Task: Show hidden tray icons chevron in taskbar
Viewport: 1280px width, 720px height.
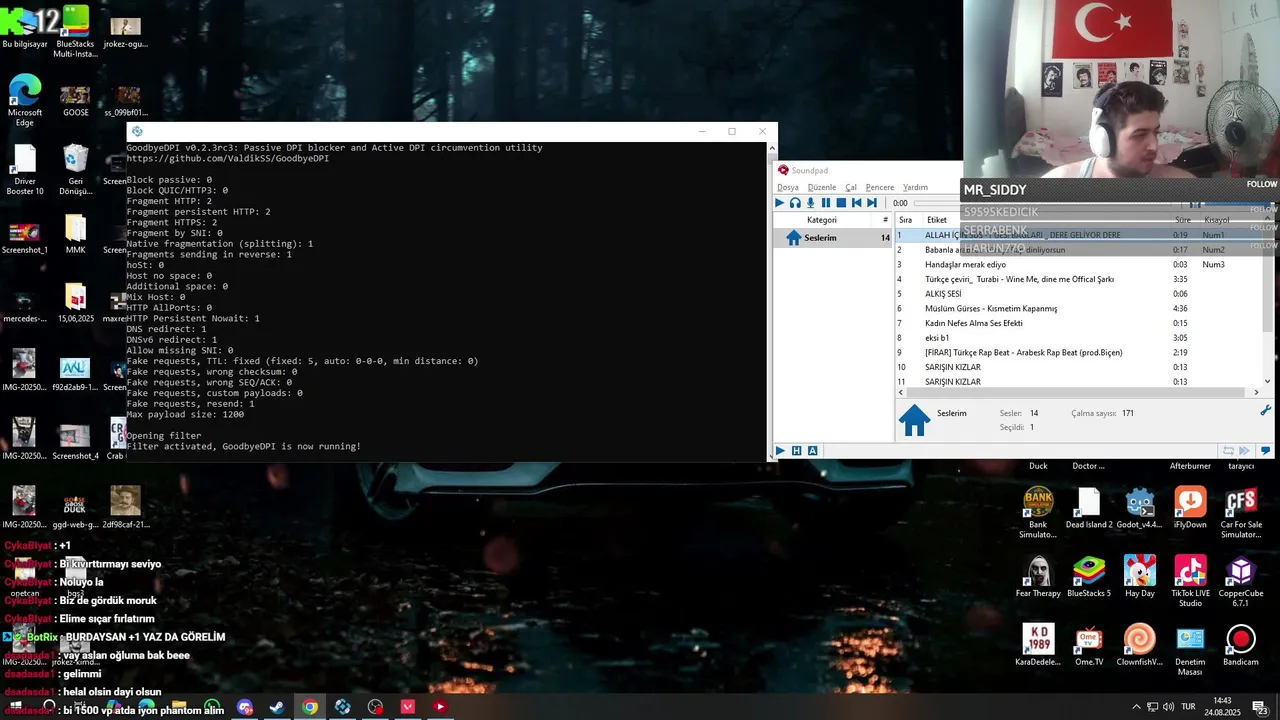Action: [x=1136, y=706]
